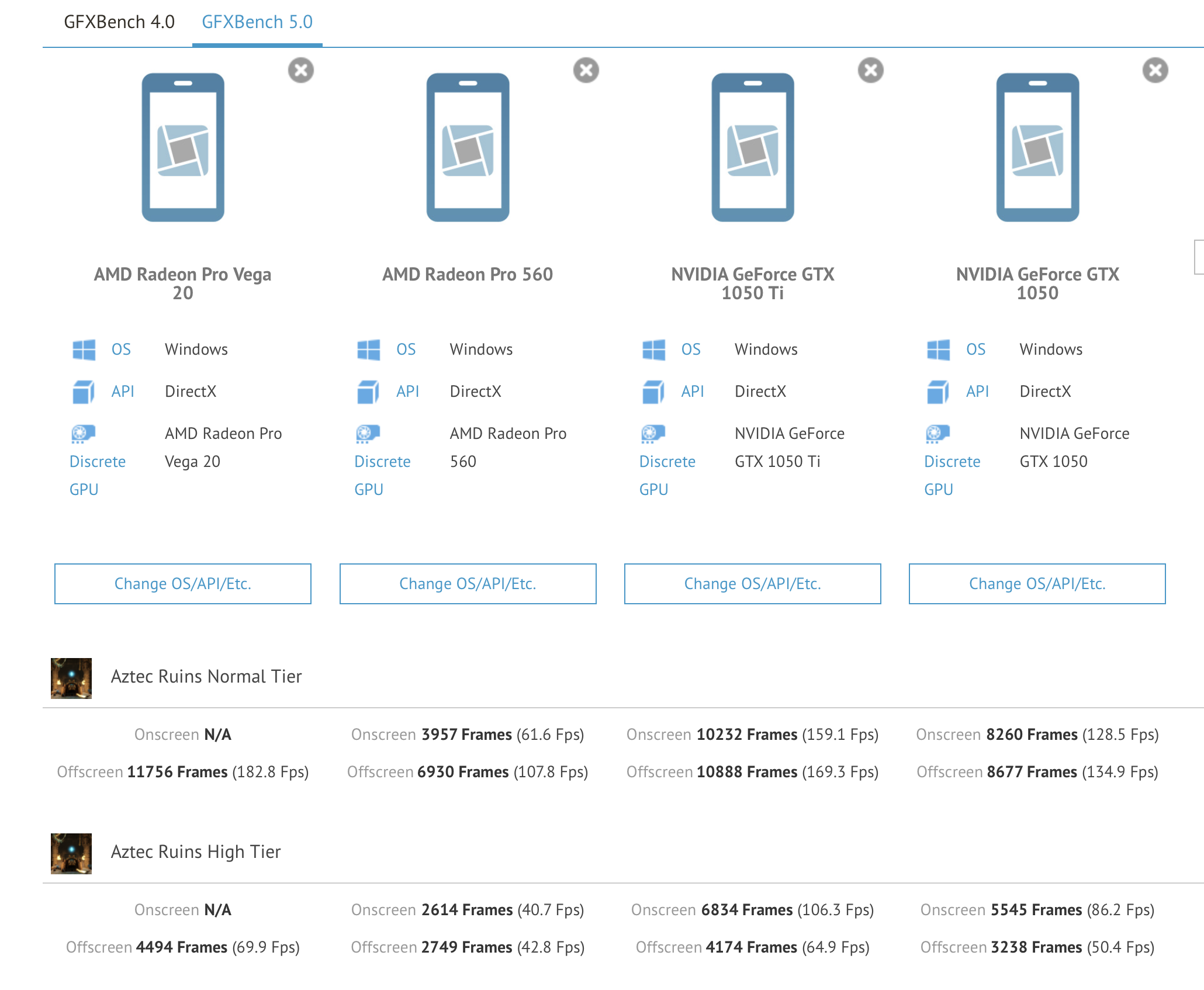Select the Offscreen 11756 Frames result
The height and width of the screenshot is (990, 1204).
click(x=183, y=772)
